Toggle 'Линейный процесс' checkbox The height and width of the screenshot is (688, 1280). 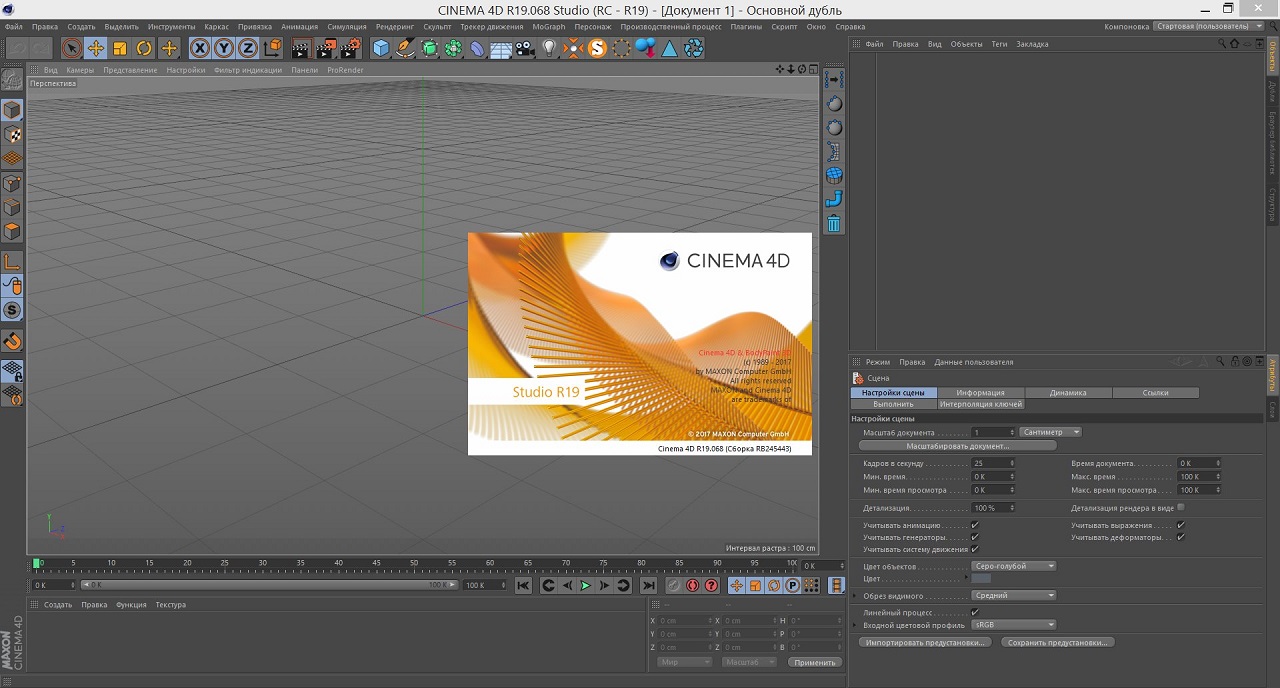[975, 612]
